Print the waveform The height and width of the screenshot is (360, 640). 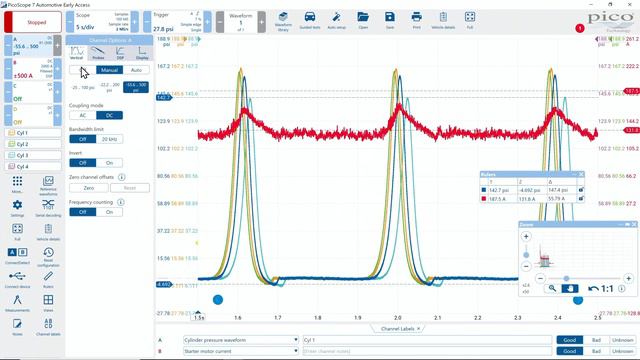[416, 21]
